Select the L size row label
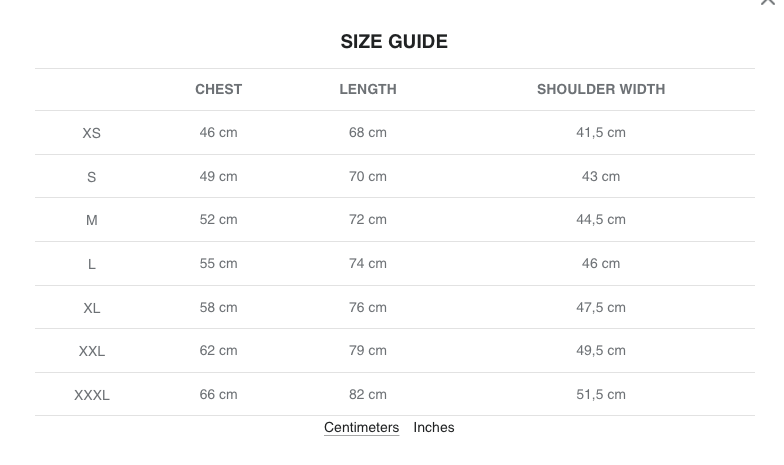This screenshot has height=465, width=784. point(92,264)
